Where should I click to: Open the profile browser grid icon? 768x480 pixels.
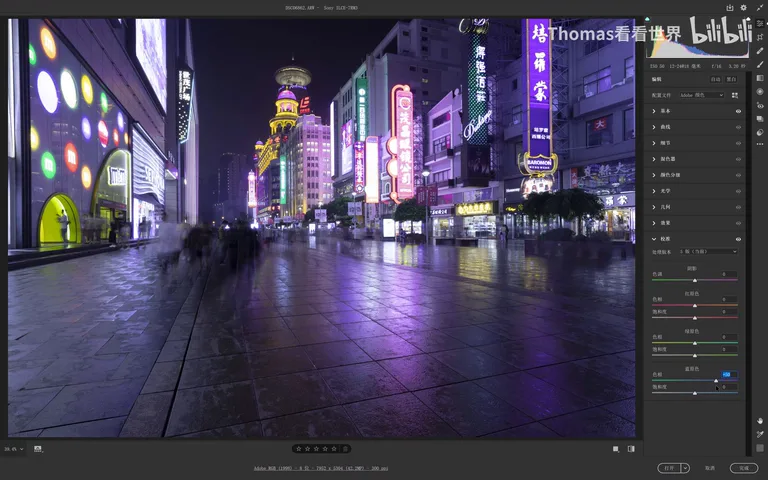point(735,95)
